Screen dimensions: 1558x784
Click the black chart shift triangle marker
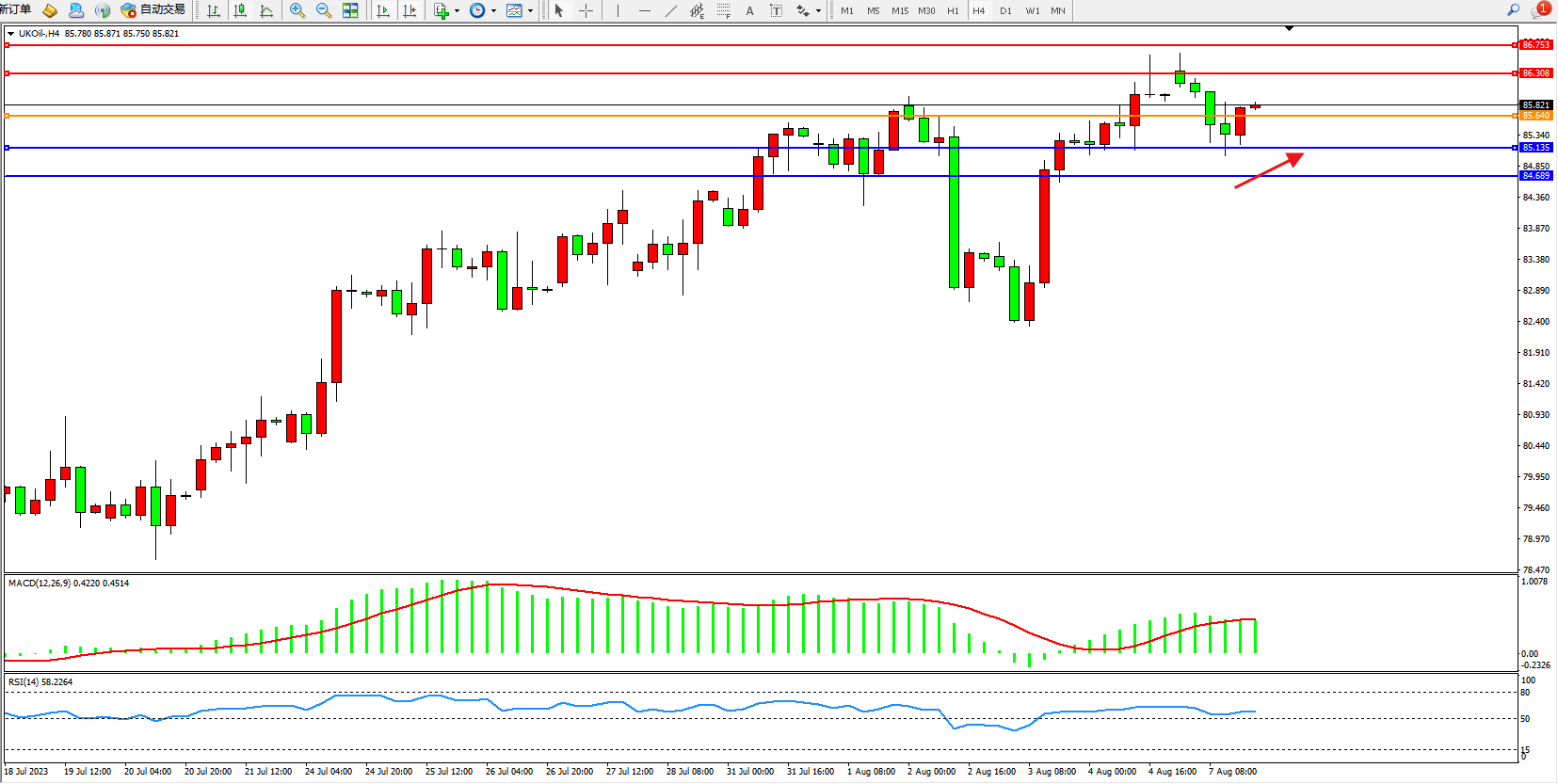[1289, 29]
